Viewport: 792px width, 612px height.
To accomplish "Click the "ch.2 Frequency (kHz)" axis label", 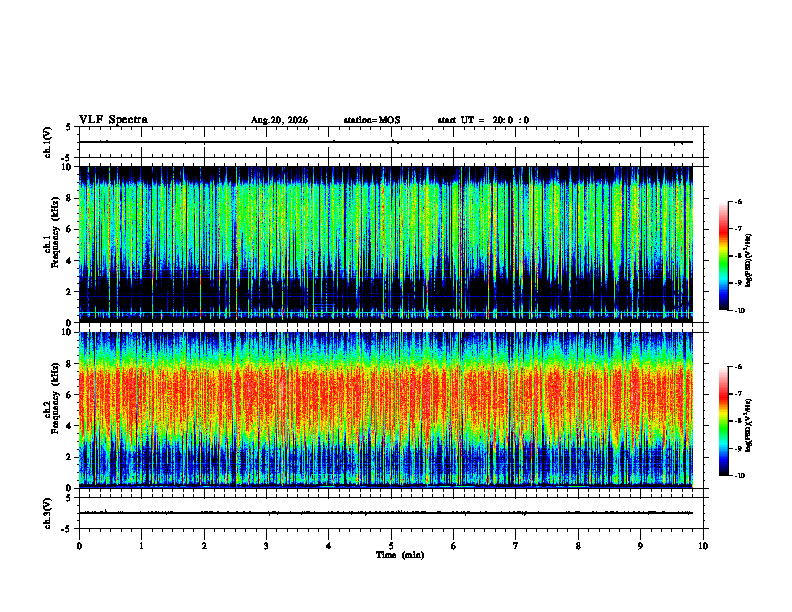I will tap(52, 398).
